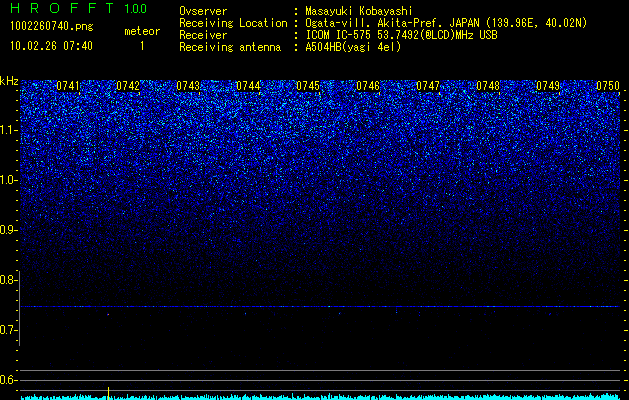
Task: Click the 1.1 frequency axis label
Action: point(8,130)
